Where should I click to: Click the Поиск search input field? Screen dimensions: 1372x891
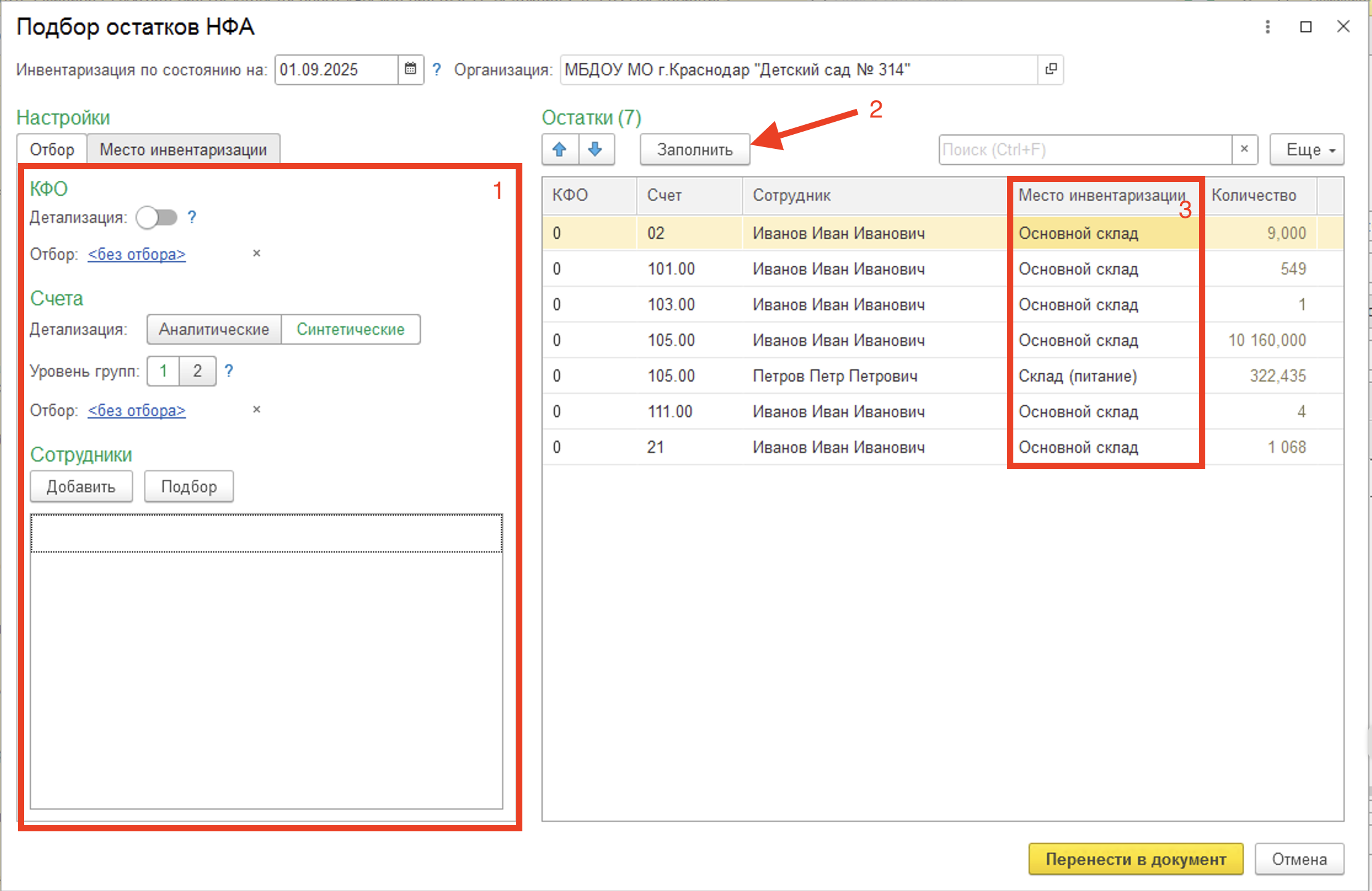[x=1084, y=150]
